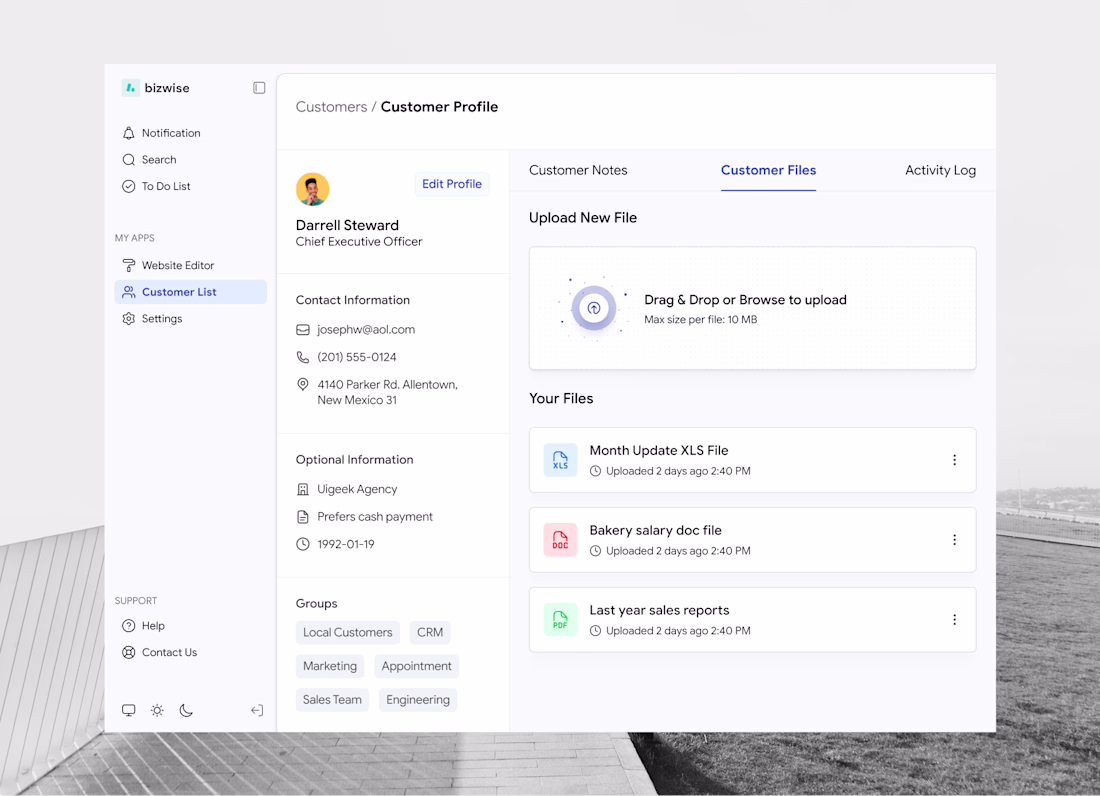Open options menu for Last year sales reports
The image size is (1100, 796).
[x=954, y=620]
